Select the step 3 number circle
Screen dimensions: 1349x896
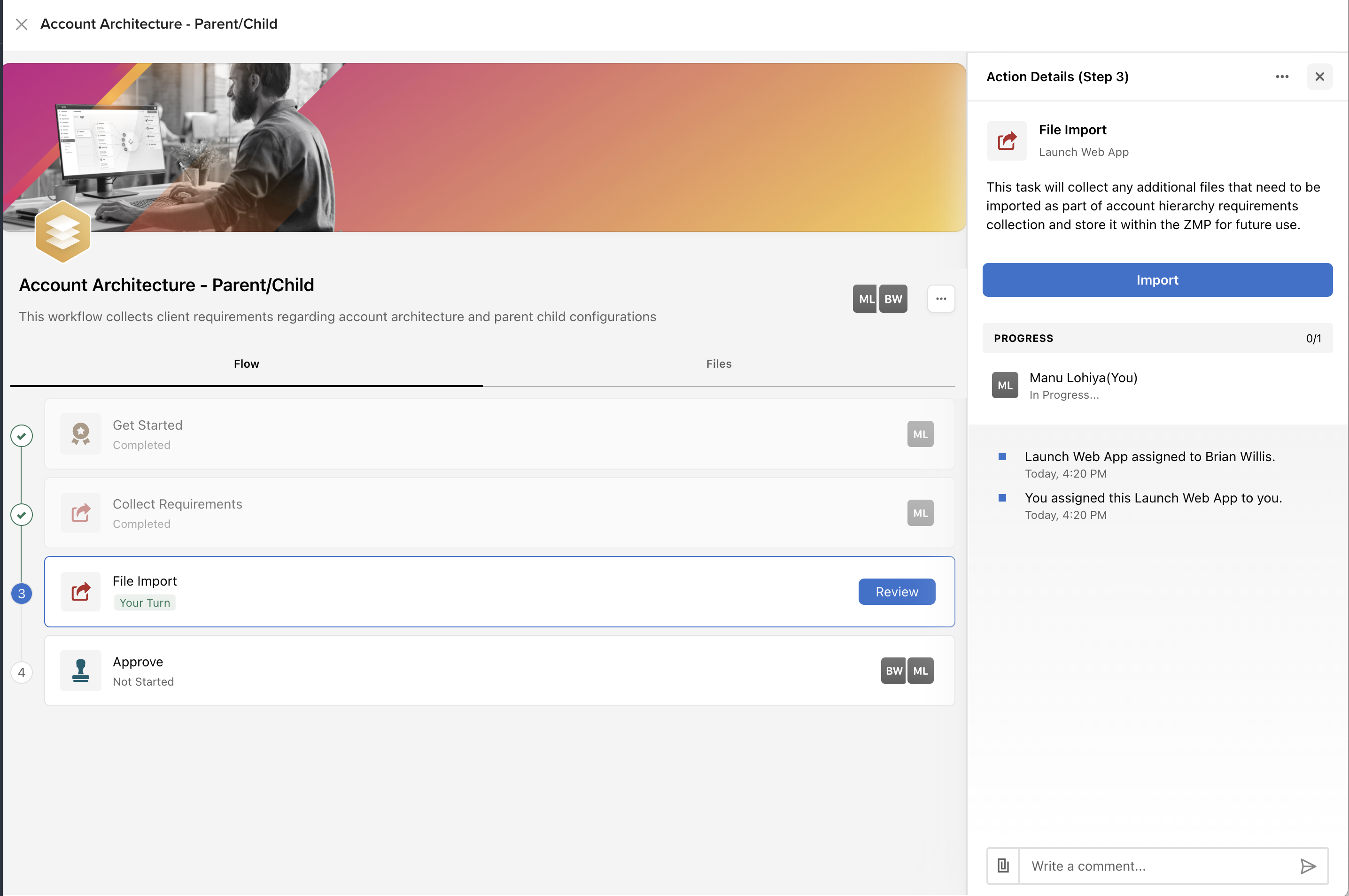click(22, 594)
